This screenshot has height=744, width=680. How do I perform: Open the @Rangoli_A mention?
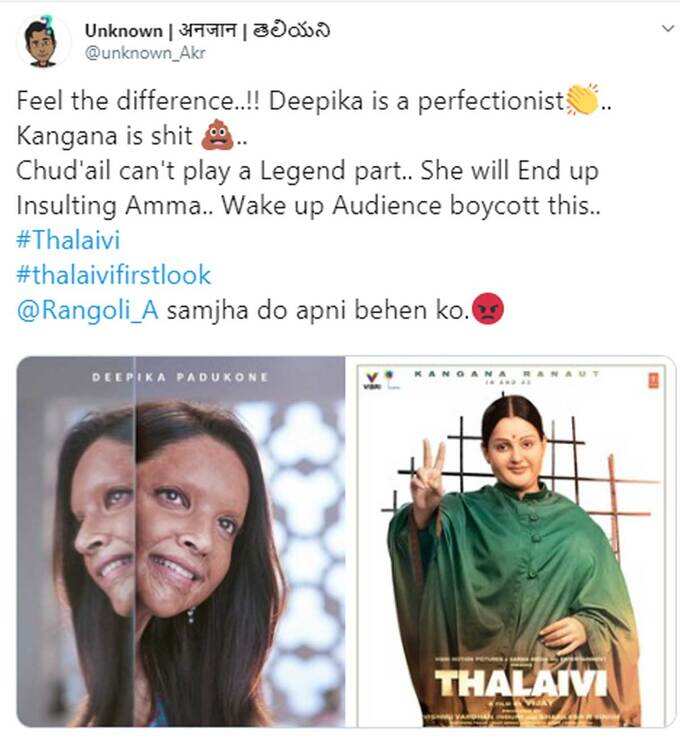[x=87, y=311]
